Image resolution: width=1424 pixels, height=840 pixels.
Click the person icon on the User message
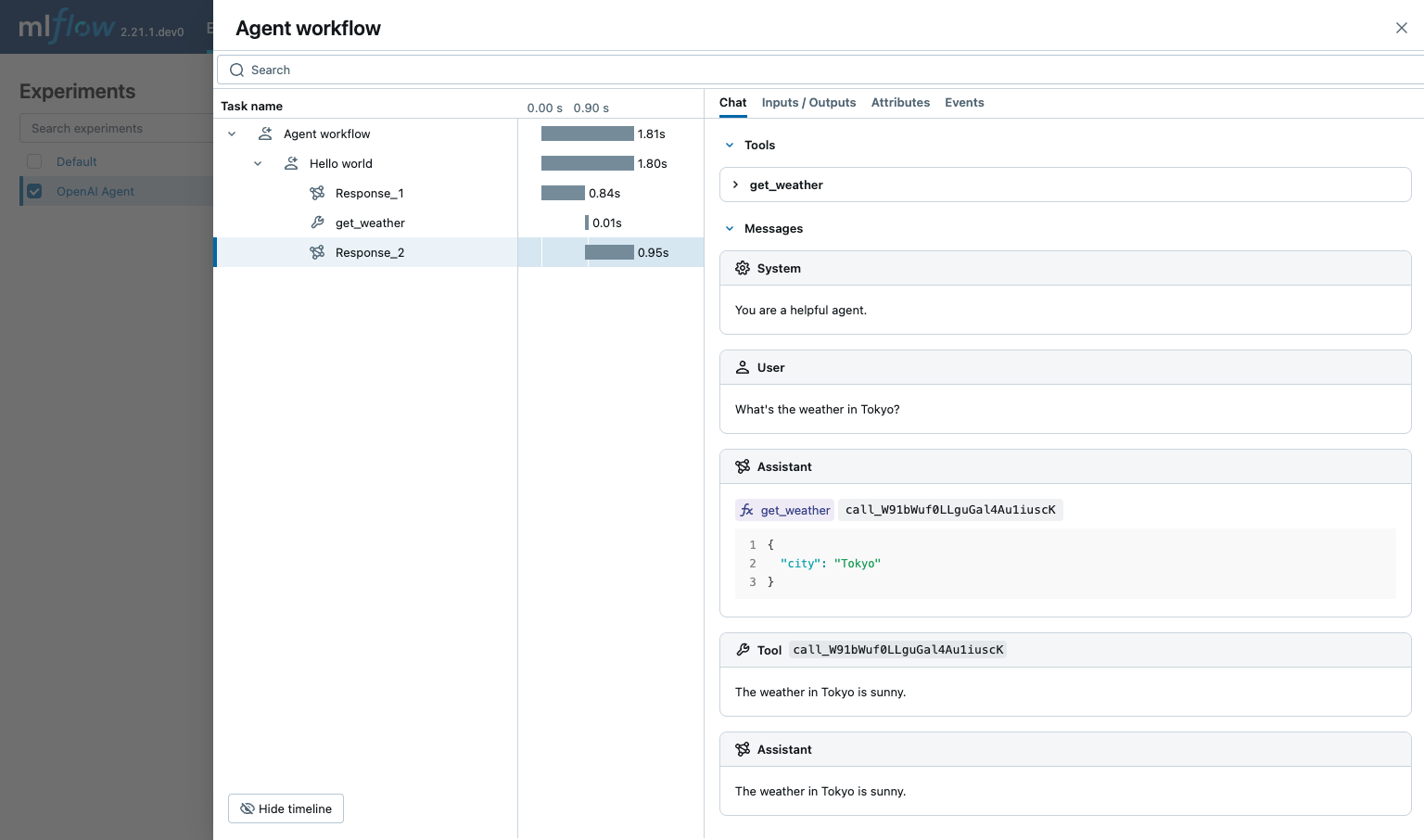tap(743, 367)
